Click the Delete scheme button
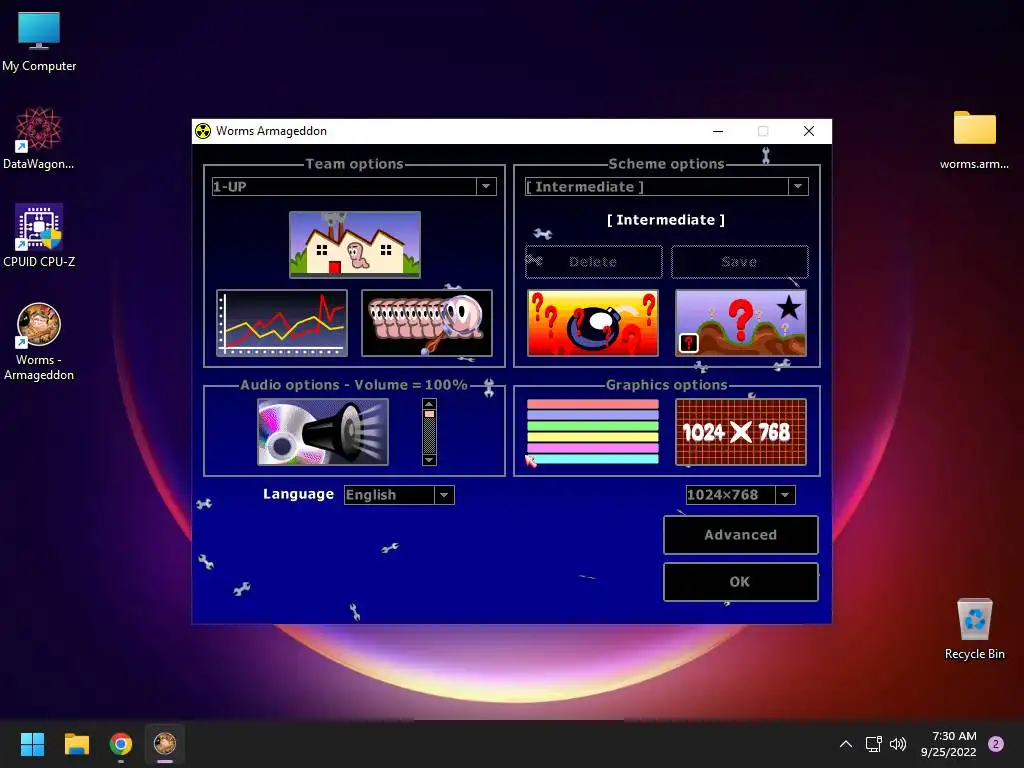1024x768 pixels. (593, 262)
